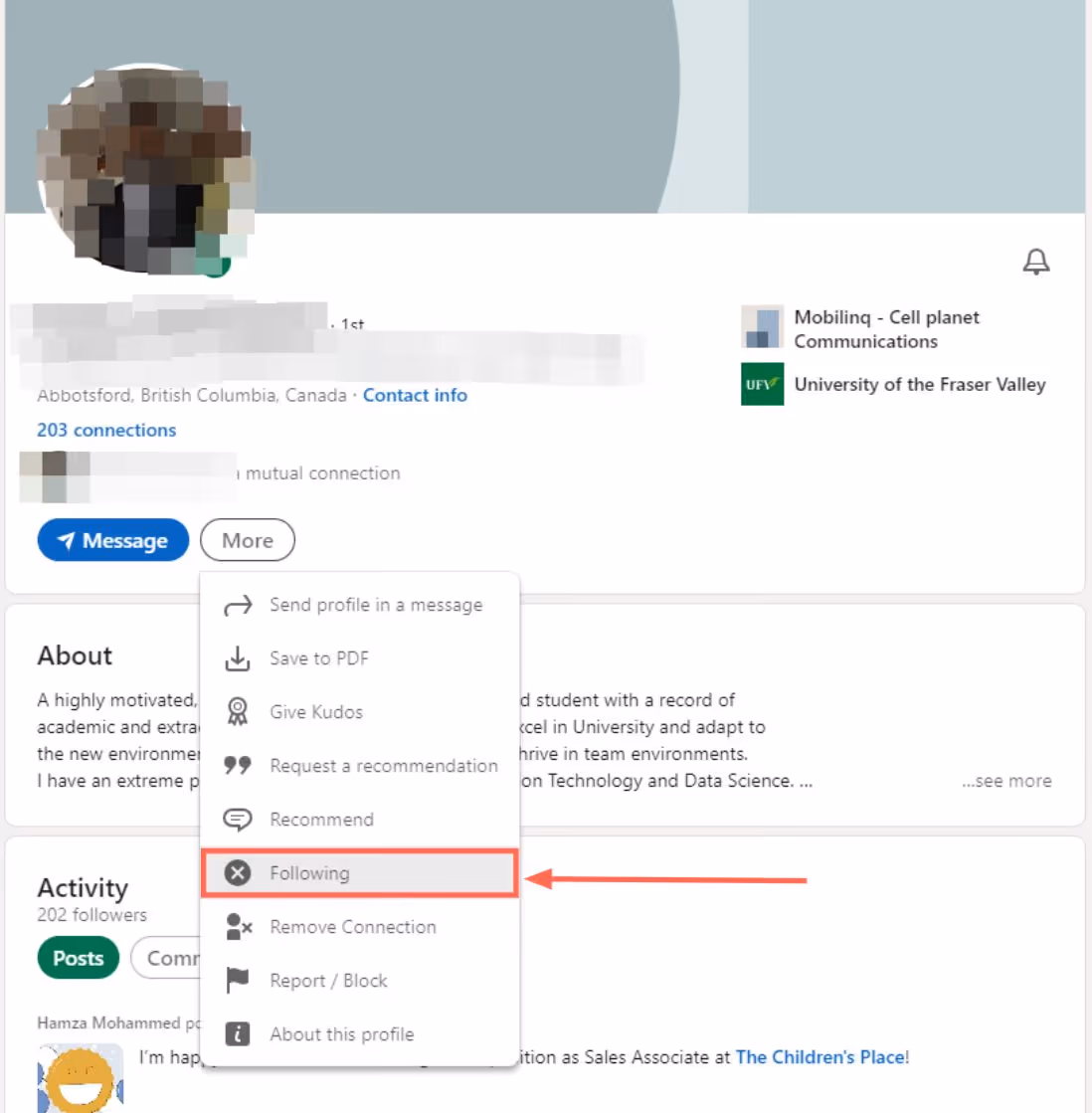Image resolution: width=1092 pixels, height=1113 pixels.
Task: Click the Recommend speech bubble icon
Action: click(x=238, y=820)
